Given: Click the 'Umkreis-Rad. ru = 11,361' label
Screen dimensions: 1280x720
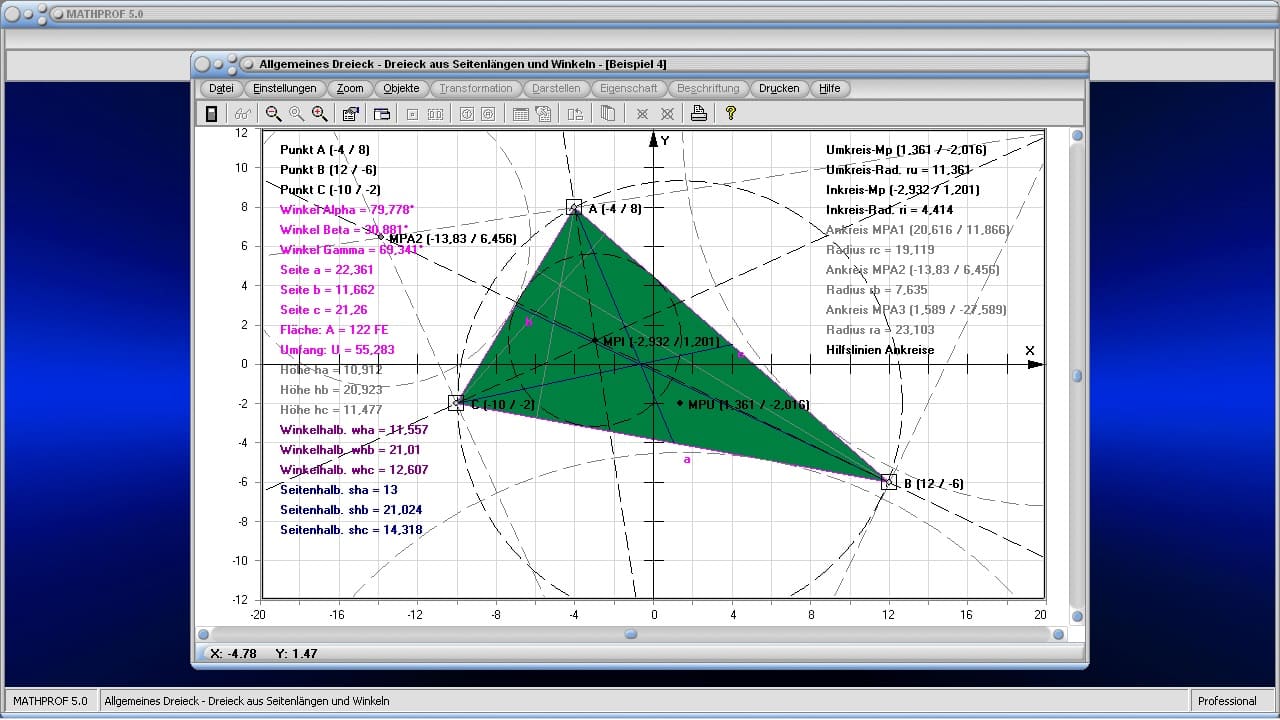Looking at the screenshot, I should point(898,170).
